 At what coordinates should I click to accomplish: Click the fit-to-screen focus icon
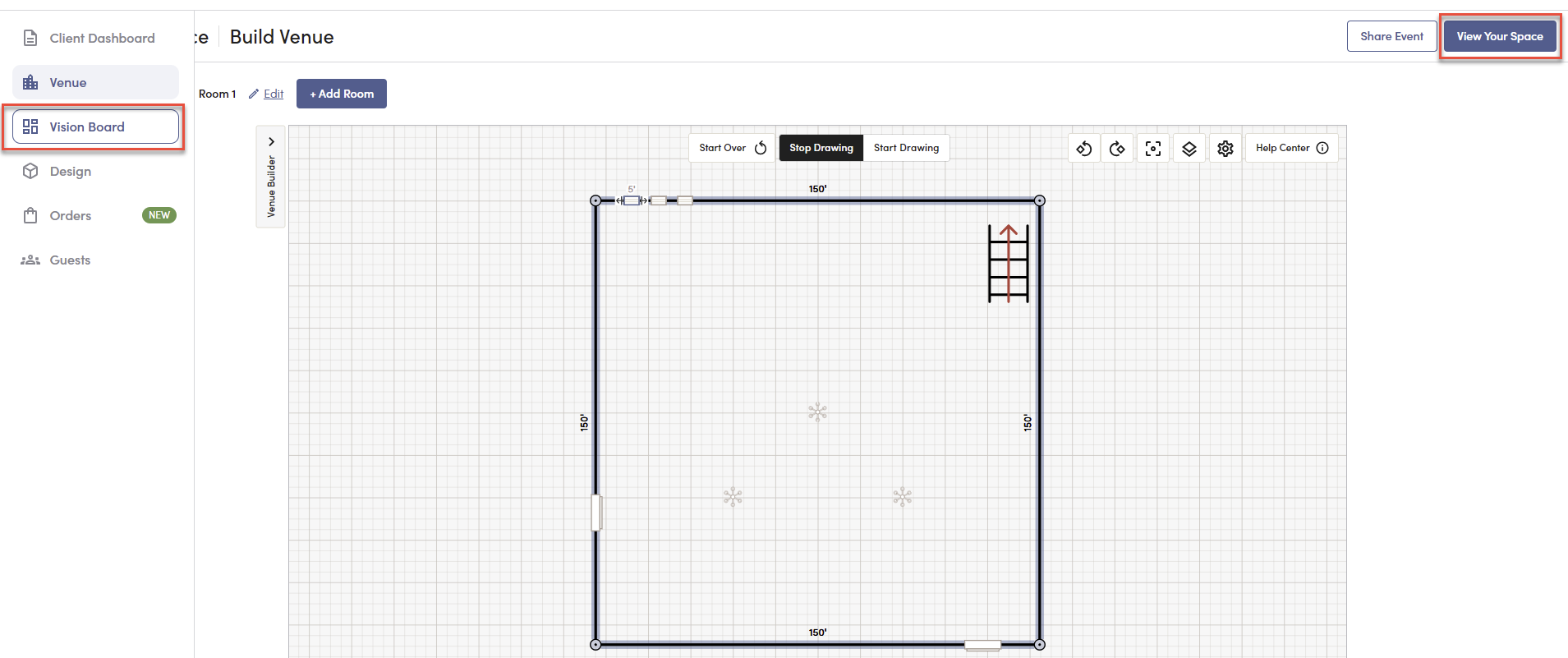point(1153,149)
